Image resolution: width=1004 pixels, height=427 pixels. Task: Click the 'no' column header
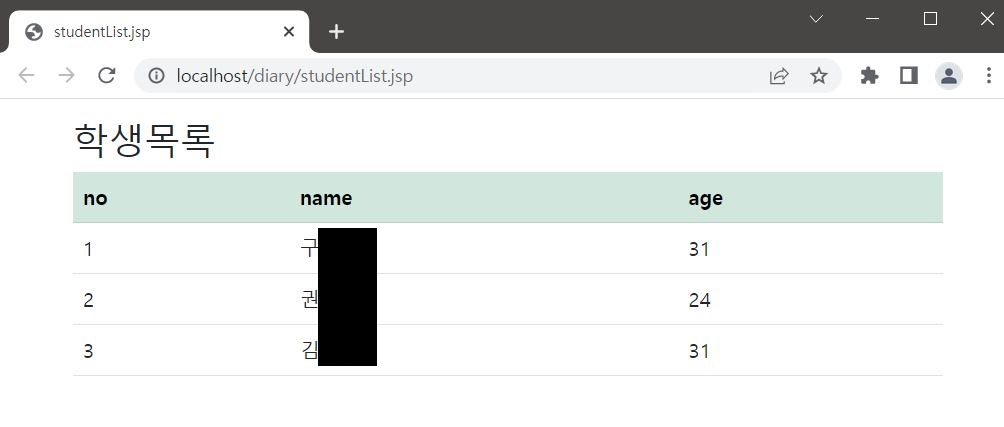click(95, 198)
